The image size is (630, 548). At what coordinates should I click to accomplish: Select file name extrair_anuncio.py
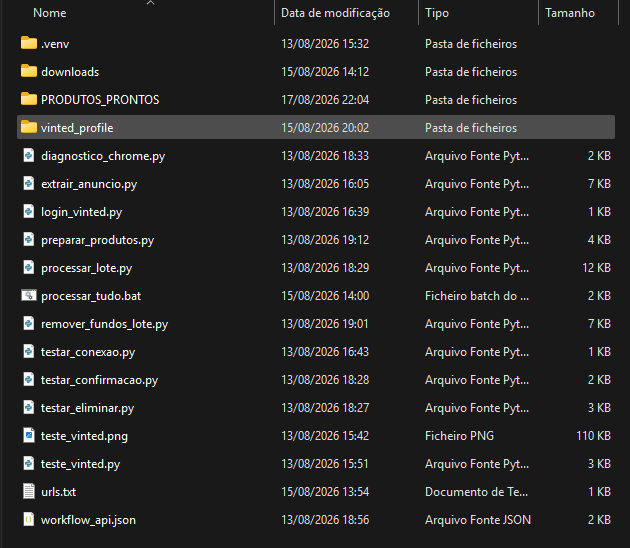point(89,184)
